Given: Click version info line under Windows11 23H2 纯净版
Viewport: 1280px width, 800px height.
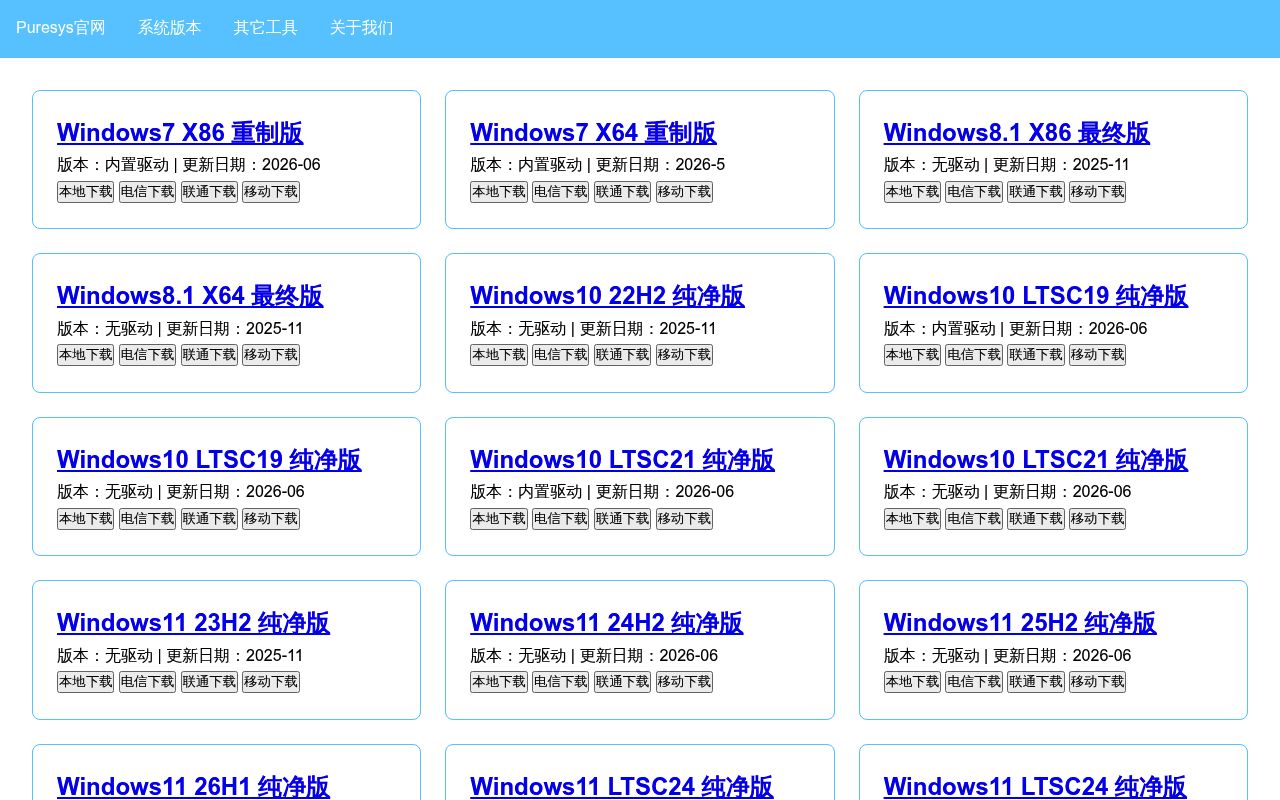Looking at the screenshot, I should coord(180,656).
